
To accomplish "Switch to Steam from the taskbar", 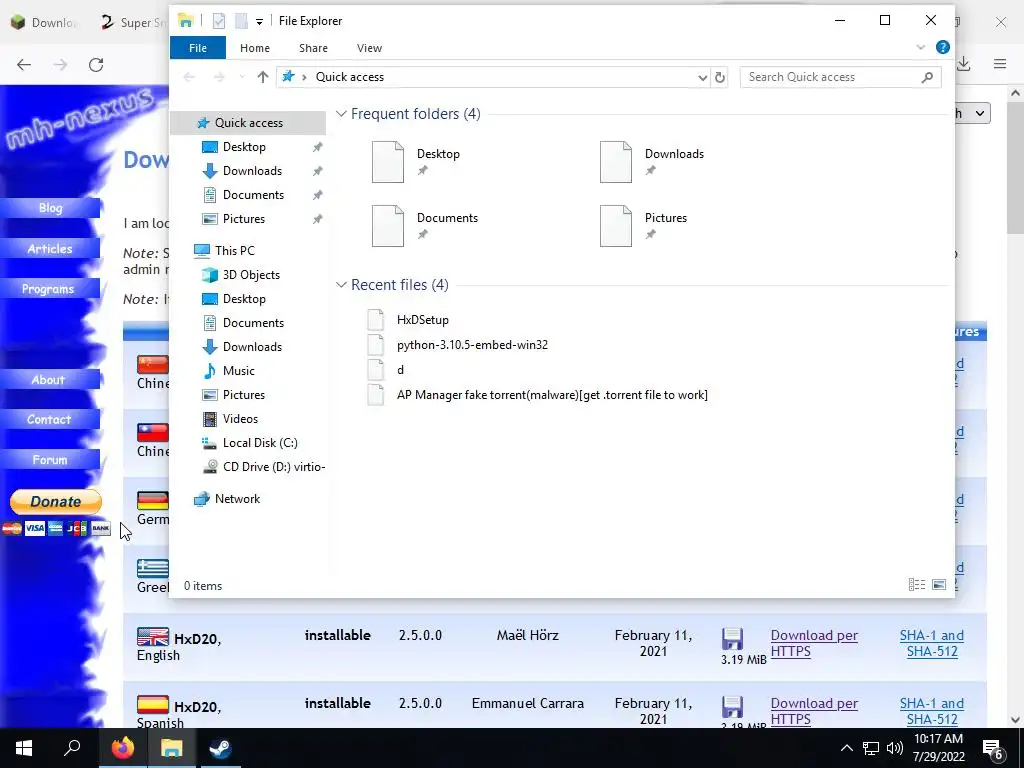I will click(220, 748).
